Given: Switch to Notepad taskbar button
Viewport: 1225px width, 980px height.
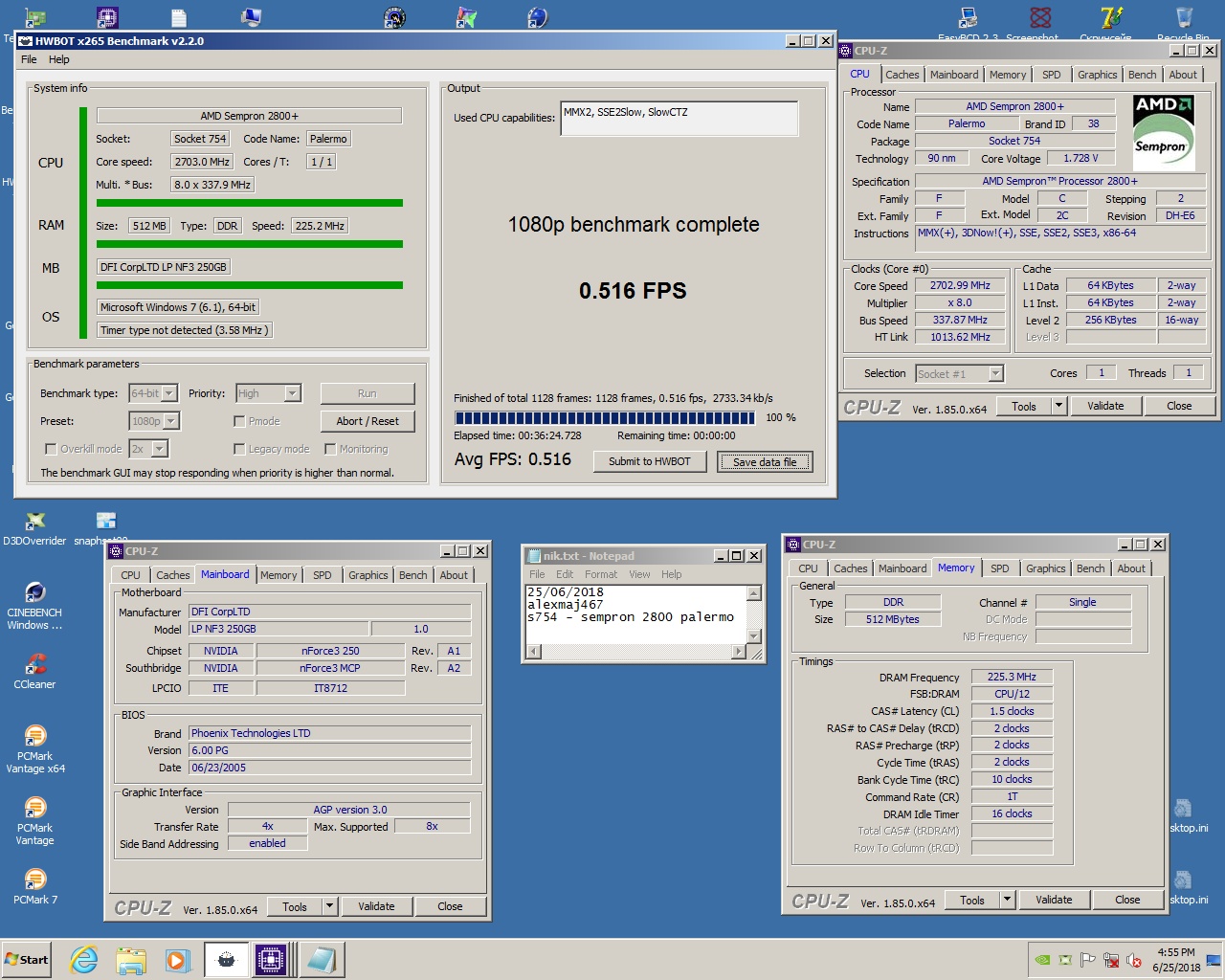Looking at the screenshot, I should [x=321, y=960].
